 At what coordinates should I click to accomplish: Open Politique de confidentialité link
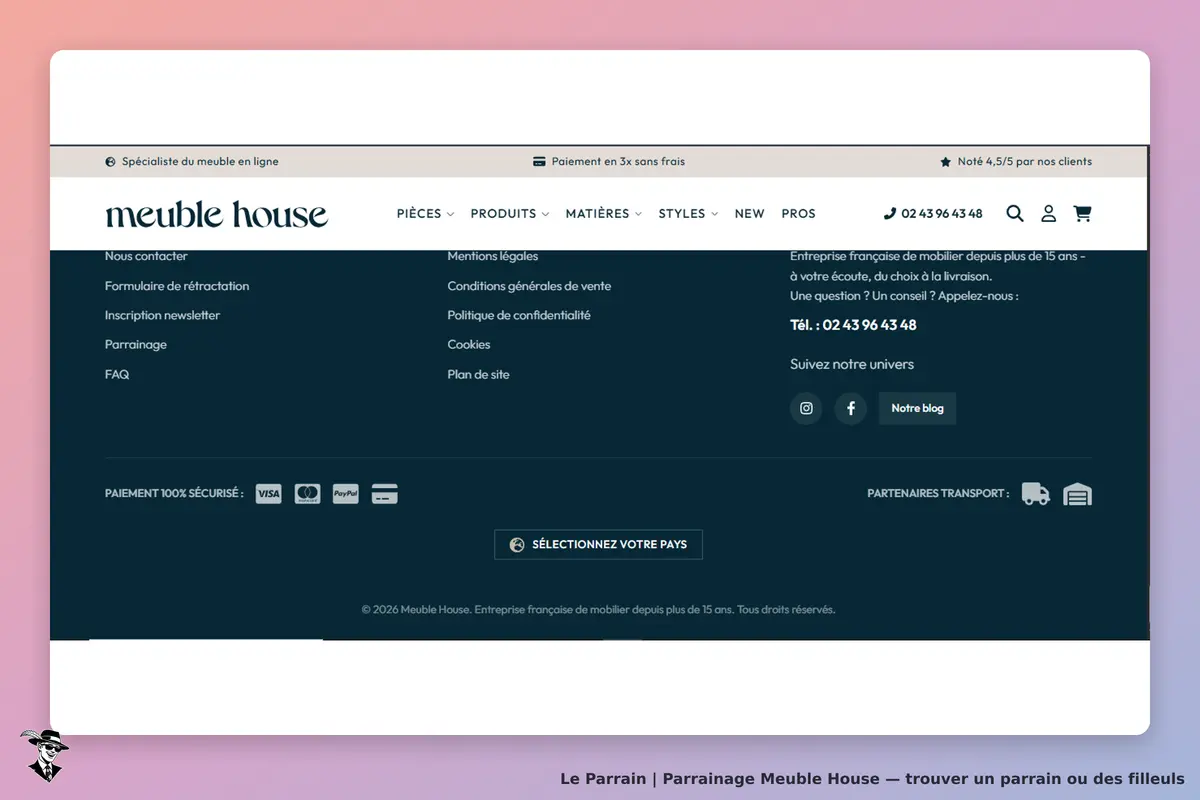(519, 315)
